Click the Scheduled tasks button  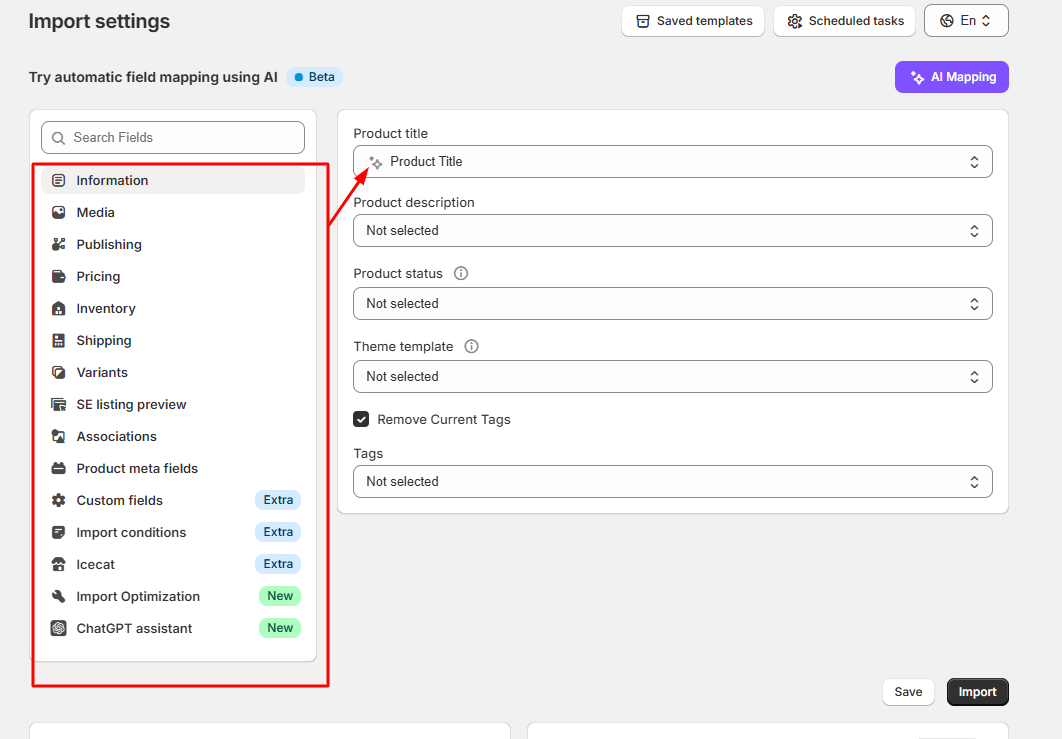point(845,21)
